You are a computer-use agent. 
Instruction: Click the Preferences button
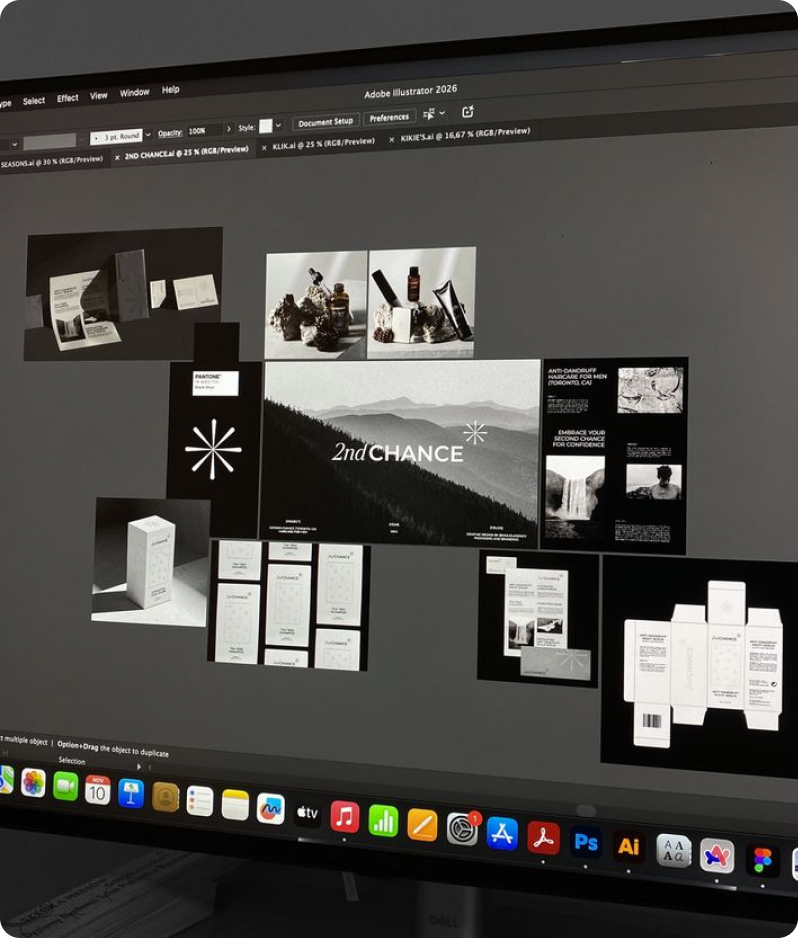[x=389, y=117]
